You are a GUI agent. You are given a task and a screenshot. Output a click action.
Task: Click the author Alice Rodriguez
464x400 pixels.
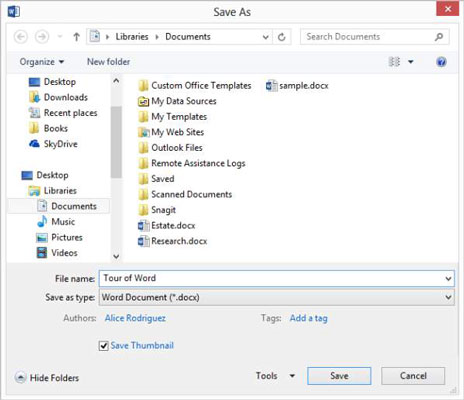point(135,318)
